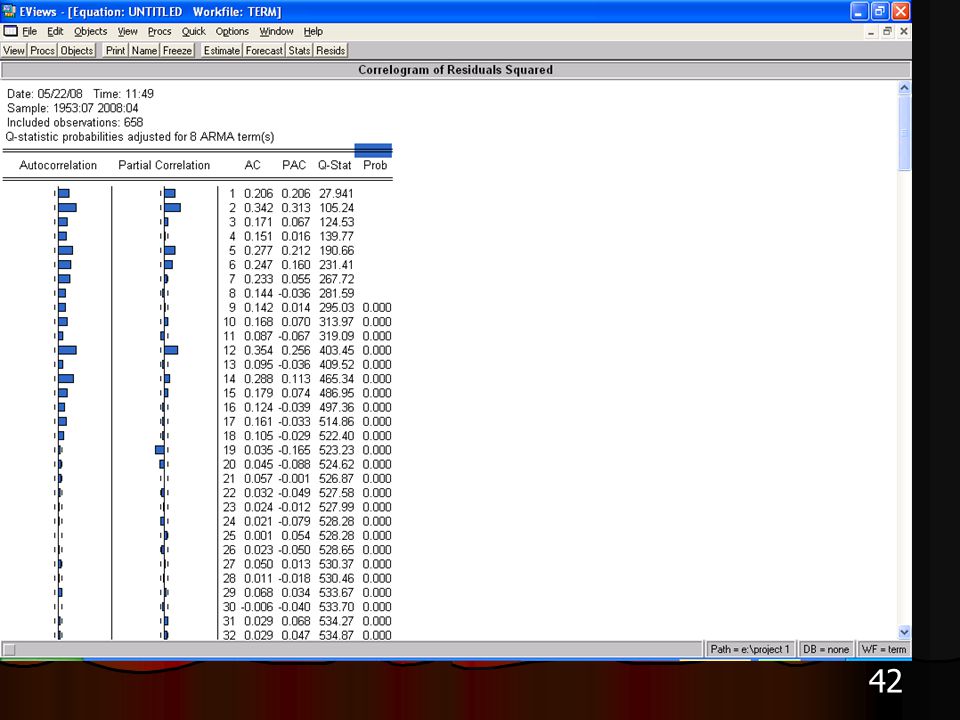
Task: Restore down the EViews main window
Action: coord(880,12)
